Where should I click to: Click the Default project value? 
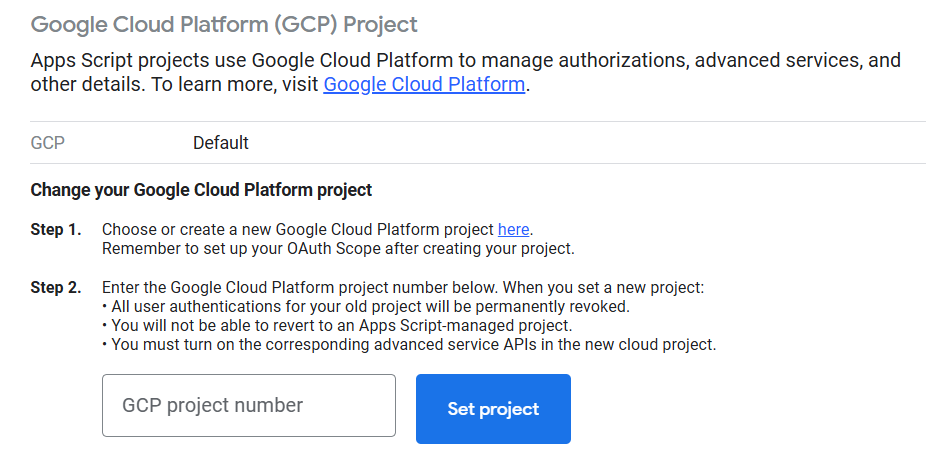[221, 143]
